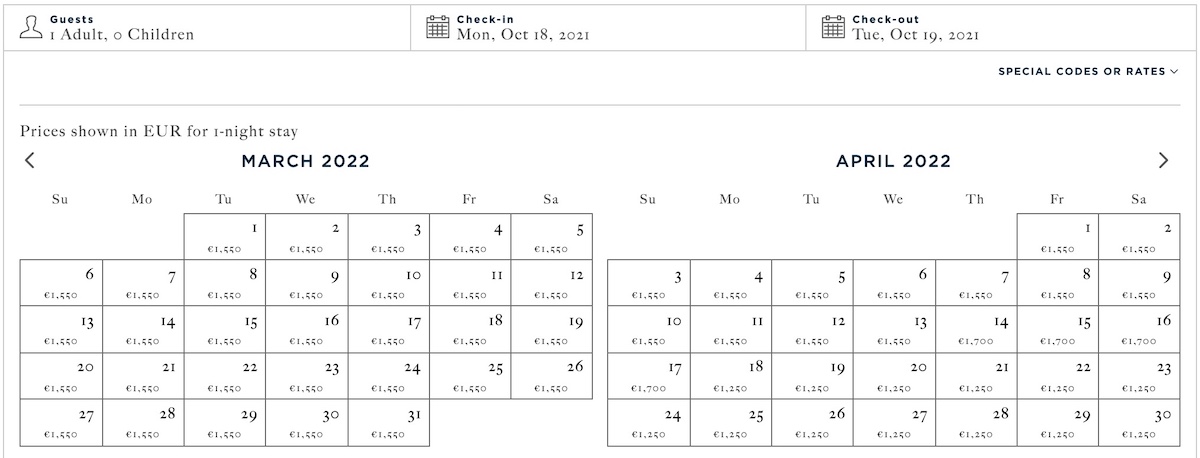The image size is (1200, 458).
Task: Go to previous month with left arrow
Action: 30,160
